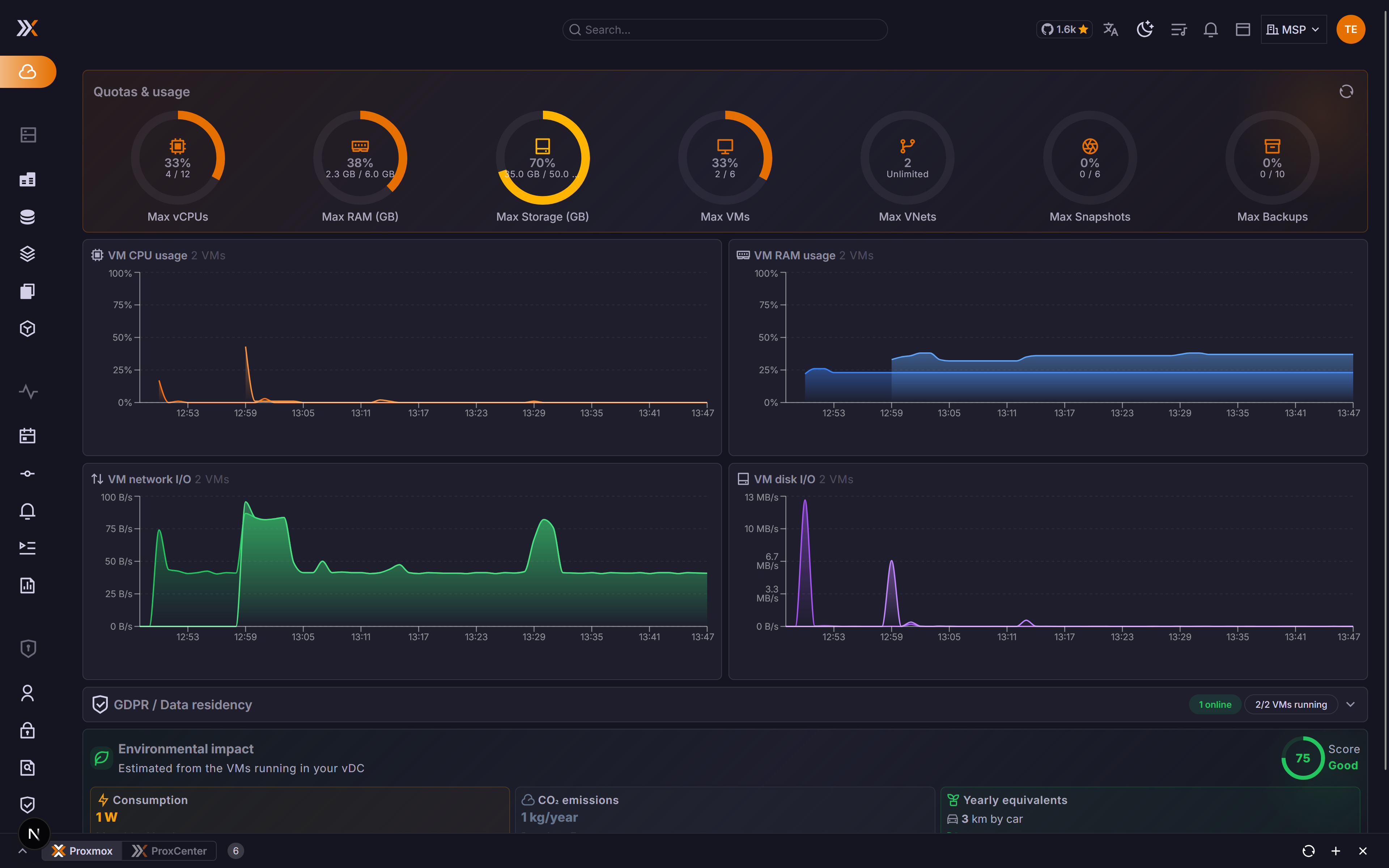Click the environmental score 75 ring

(x=1303, y=758)
